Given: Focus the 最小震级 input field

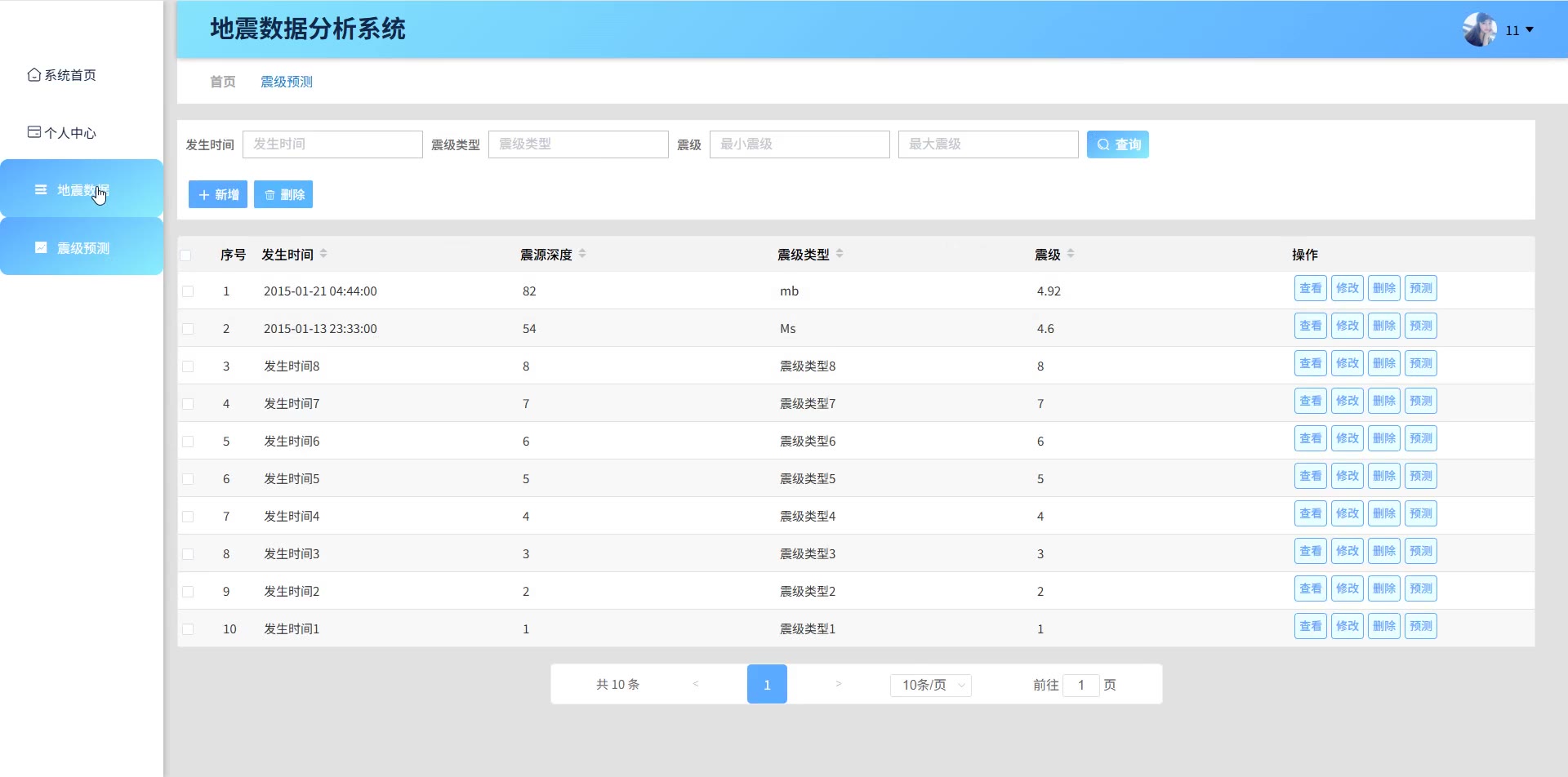Looking at the screenshot, I should 799,144.
